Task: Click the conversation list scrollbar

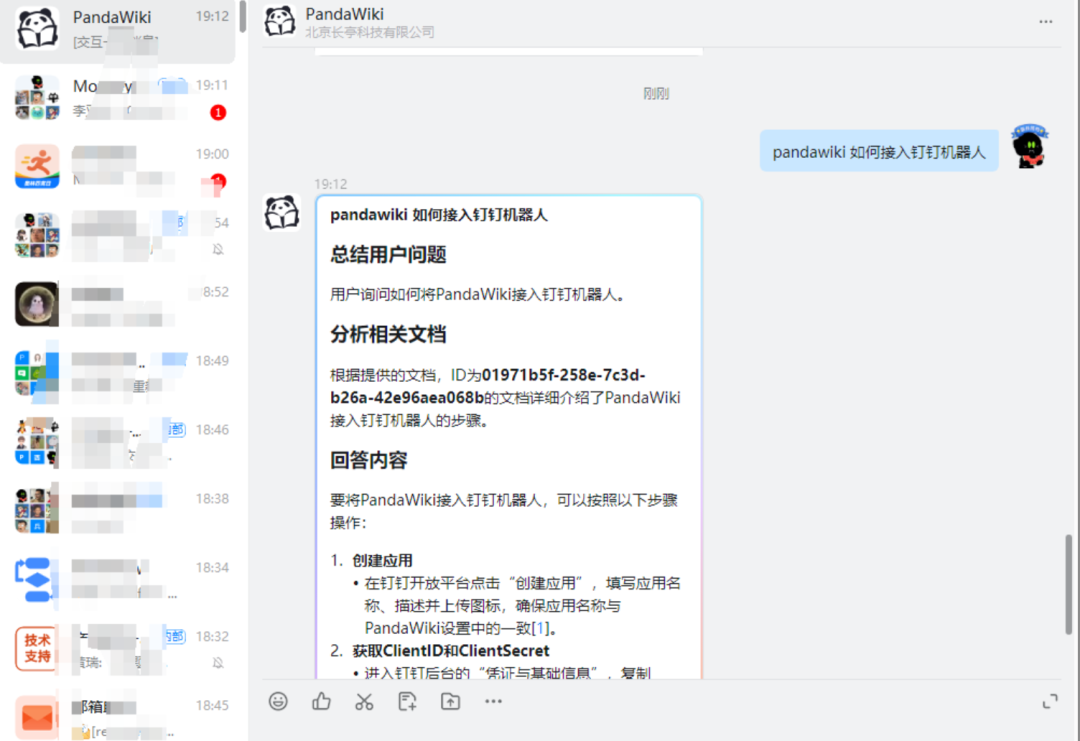Action: 242,16
